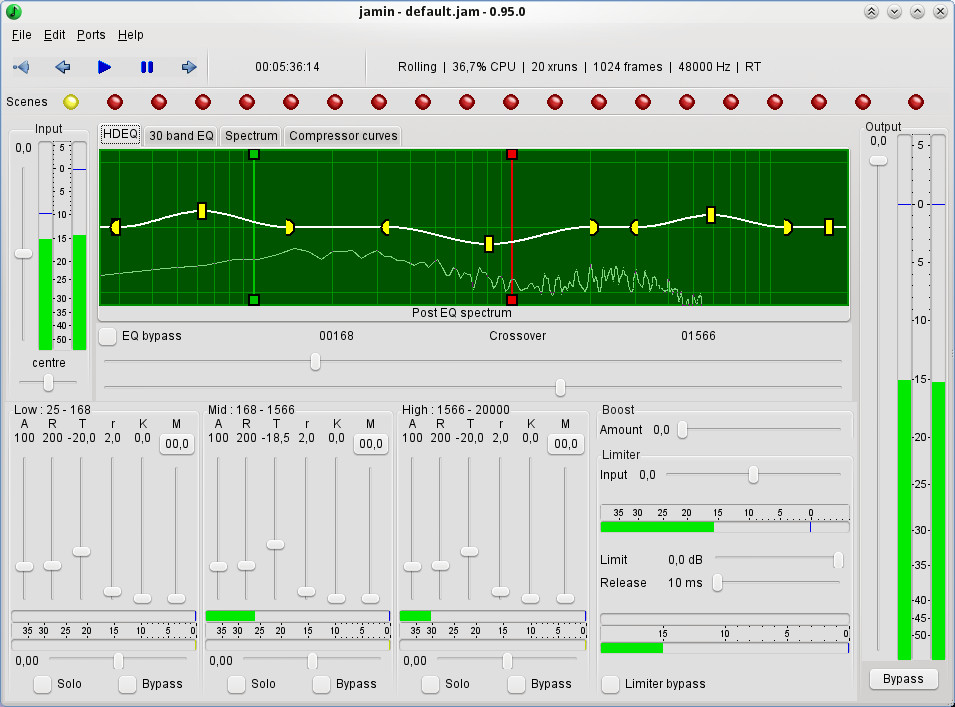This screenshot has height=707, width=955.
Task: Click the rightmost yellow EQ curve handle
Action: pyautogui.click(x=829, y=227)
